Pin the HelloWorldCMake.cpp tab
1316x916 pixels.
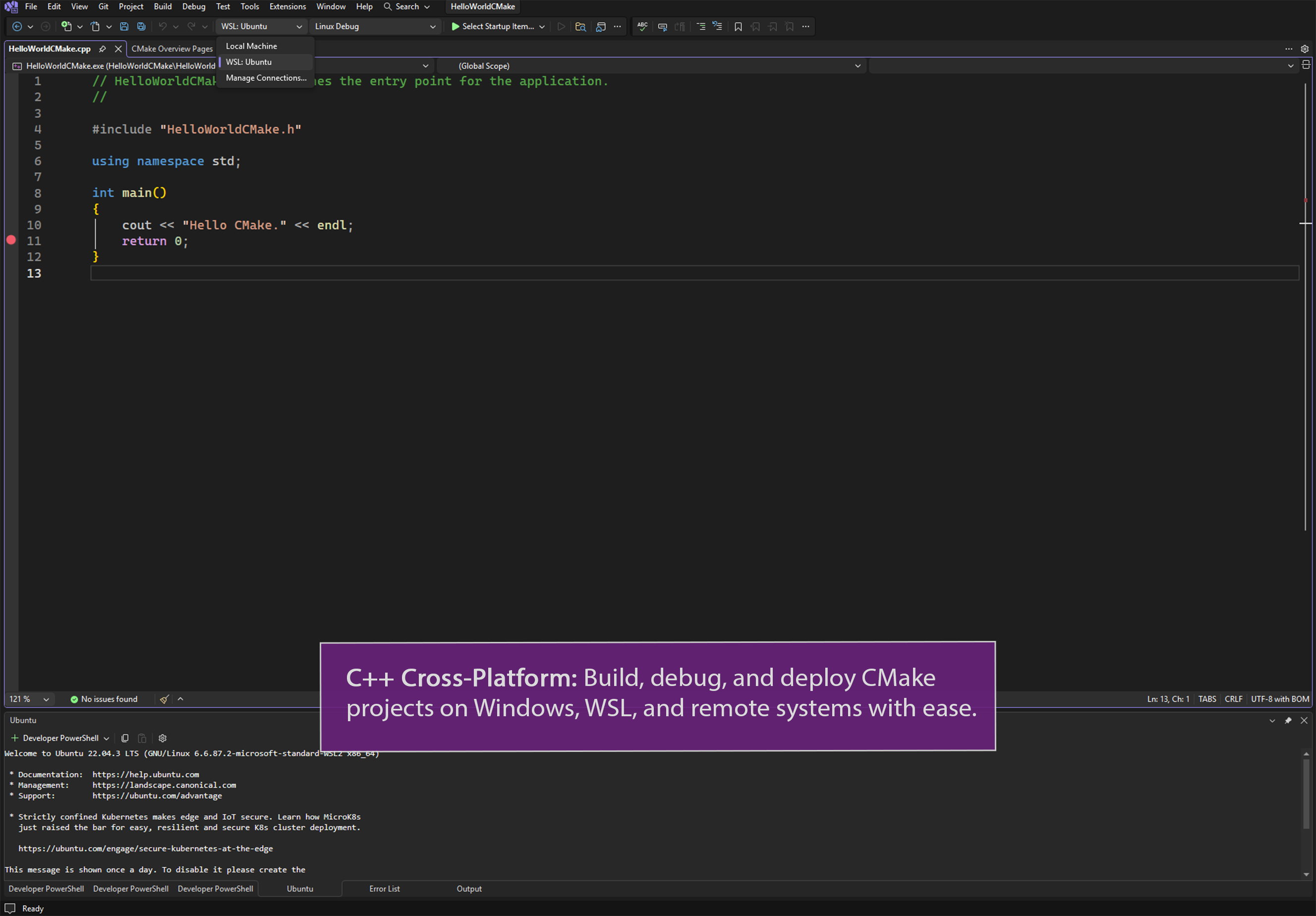pyautogui.click(x=103, y=49)
